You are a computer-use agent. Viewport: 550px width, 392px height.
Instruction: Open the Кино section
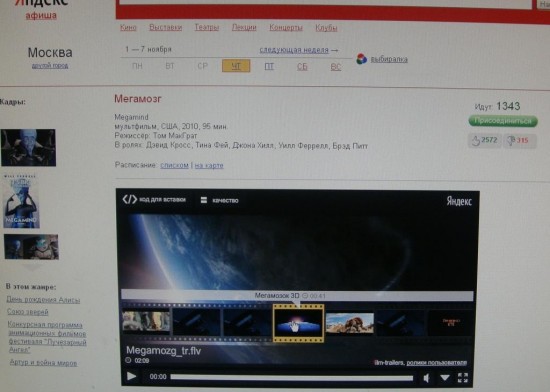[128, 27]
